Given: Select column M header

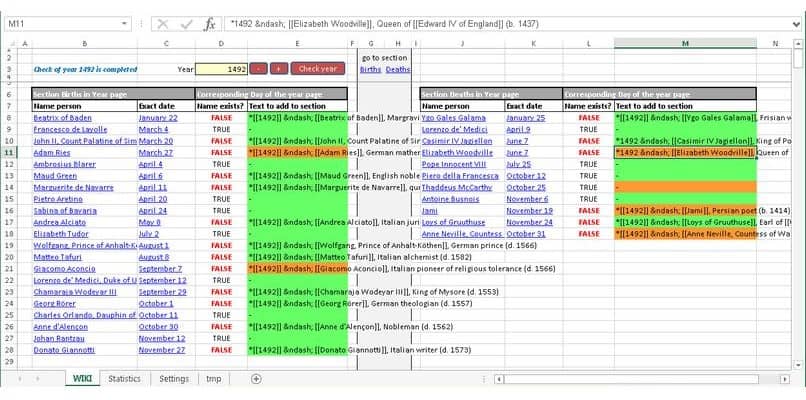Looking at the screenshot, I should point(685,44).
